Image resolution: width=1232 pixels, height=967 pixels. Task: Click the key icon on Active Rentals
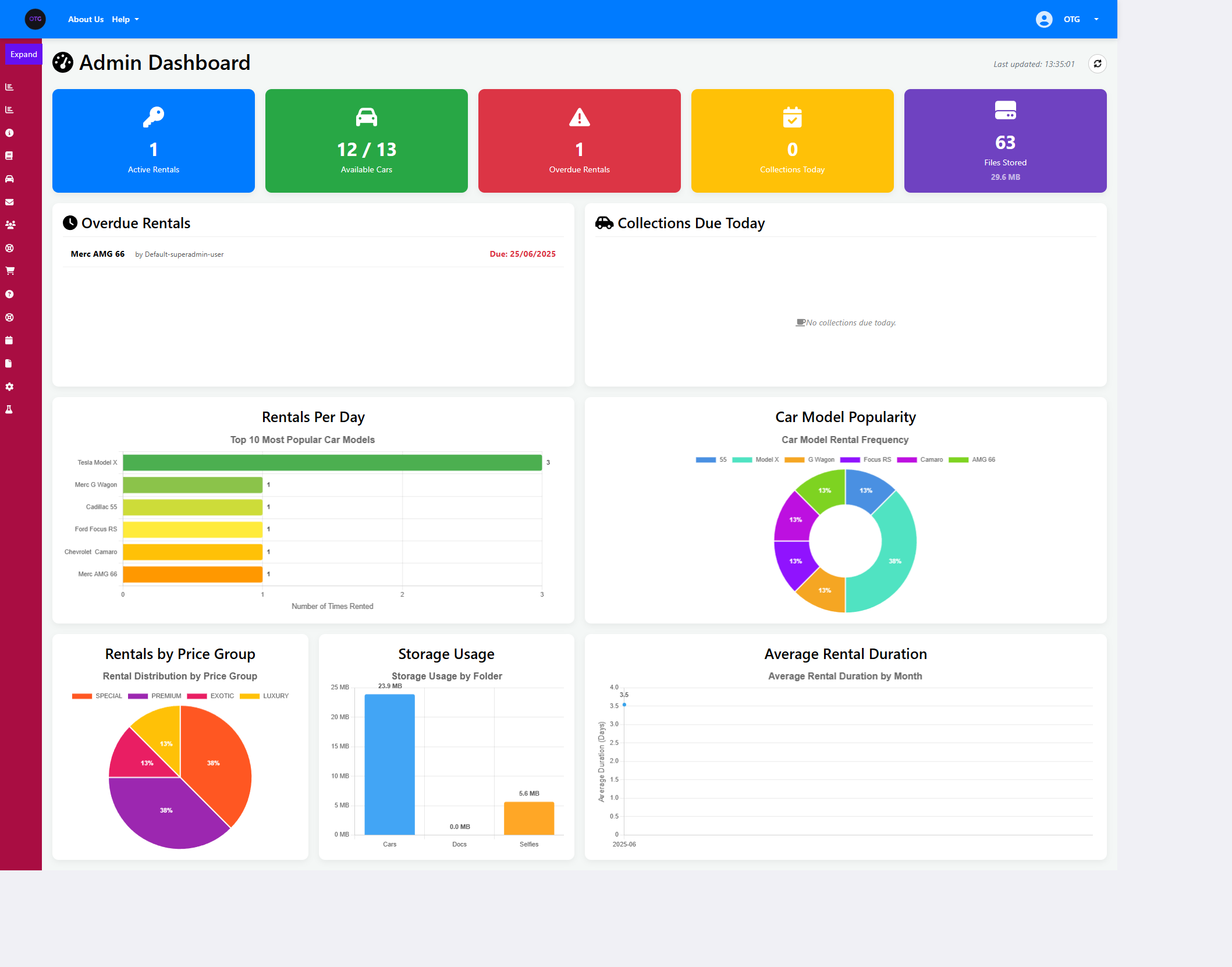(154, 117)
